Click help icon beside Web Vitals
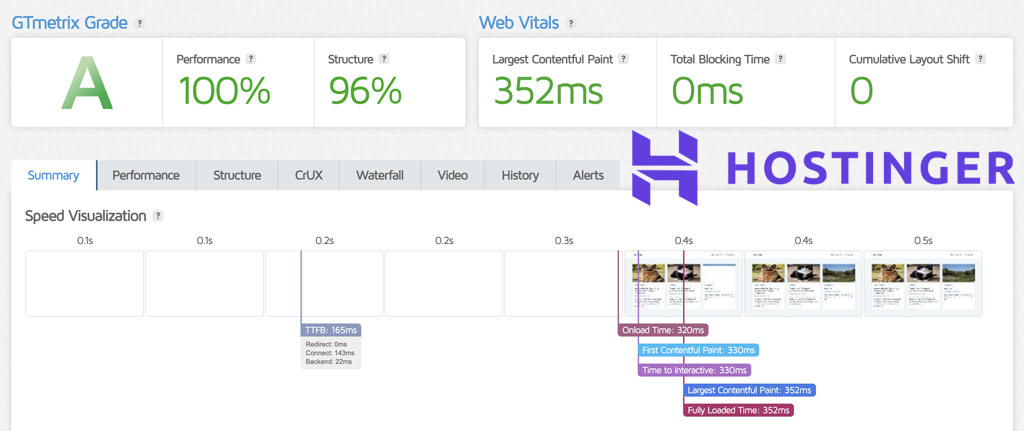Viewport: 1024px width, 431px height. point(571,23)
